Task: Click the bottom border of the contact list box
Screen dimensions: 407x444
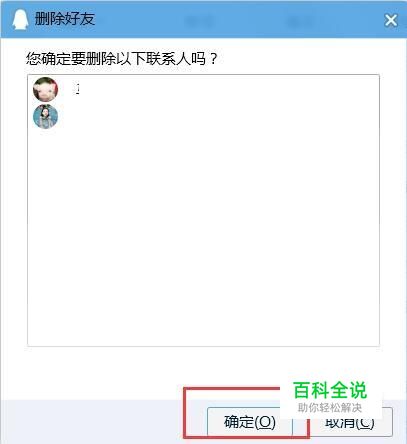Action: tap(203, 346)
